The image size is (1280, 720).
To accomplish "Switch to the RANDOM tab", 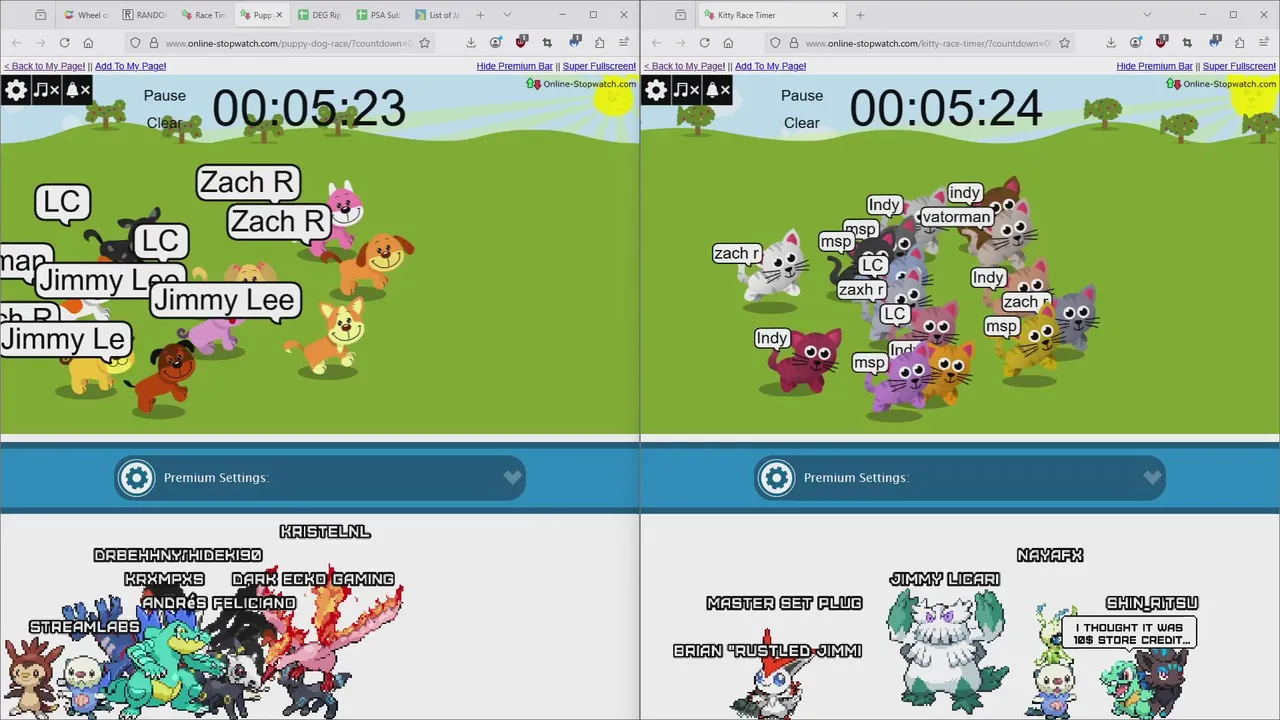I will [x=145, y=15].
